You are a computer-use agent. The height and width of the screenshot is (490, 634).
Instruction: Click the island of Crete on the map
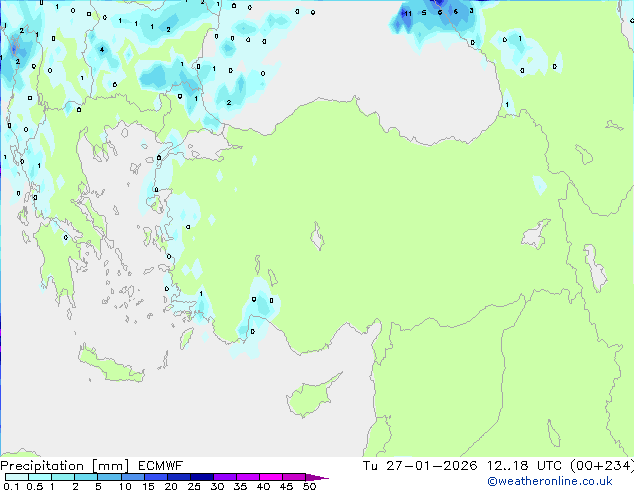(111, 365)
